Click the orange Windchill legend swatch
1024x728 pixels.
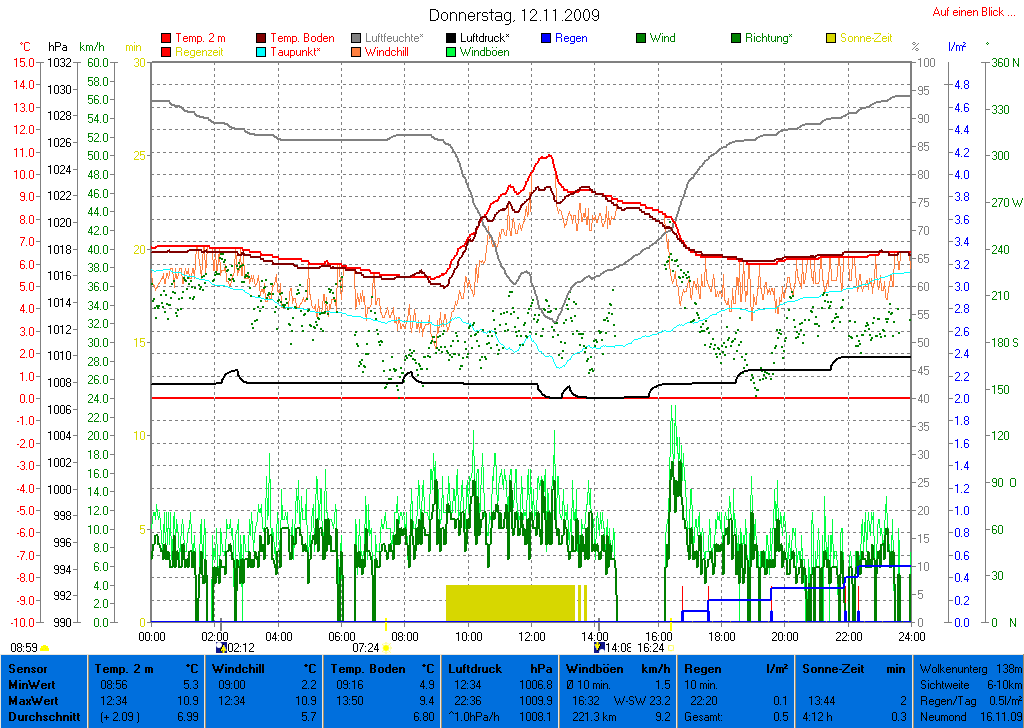(x=357, y=51)
